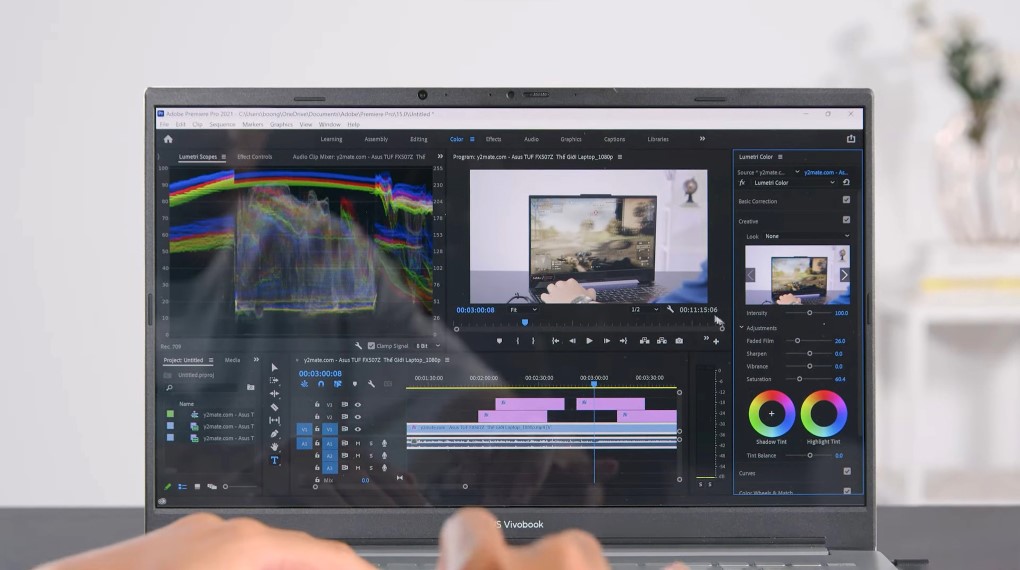Toggle V1 track eye visibility
Viewport: 1020px width, 570px height.
click(357, 429)
